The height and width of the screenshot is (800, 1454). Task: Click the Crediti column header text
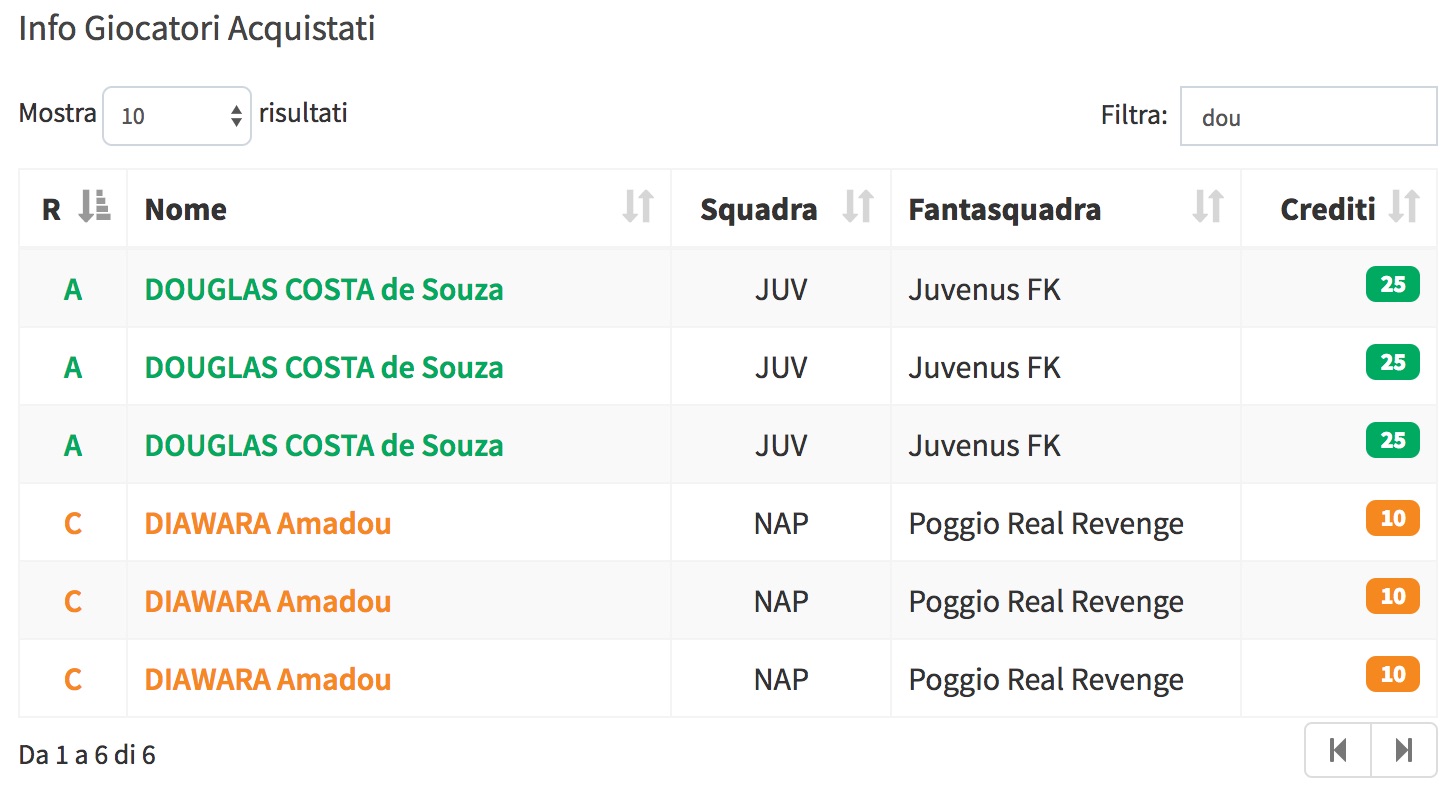(x=1327, y=209)
